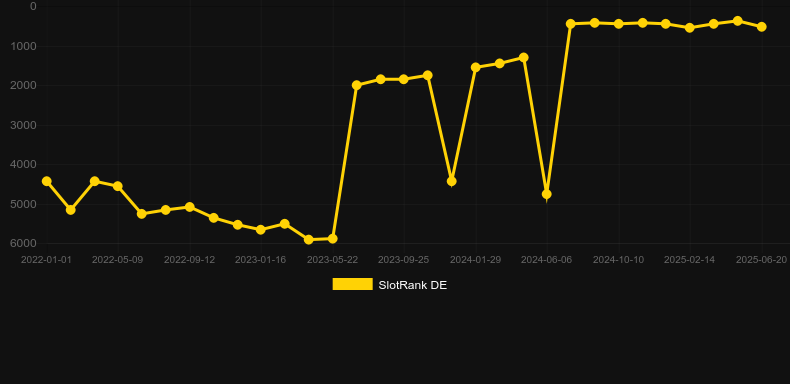Click the 3000 y-axis label

(24, 125)
